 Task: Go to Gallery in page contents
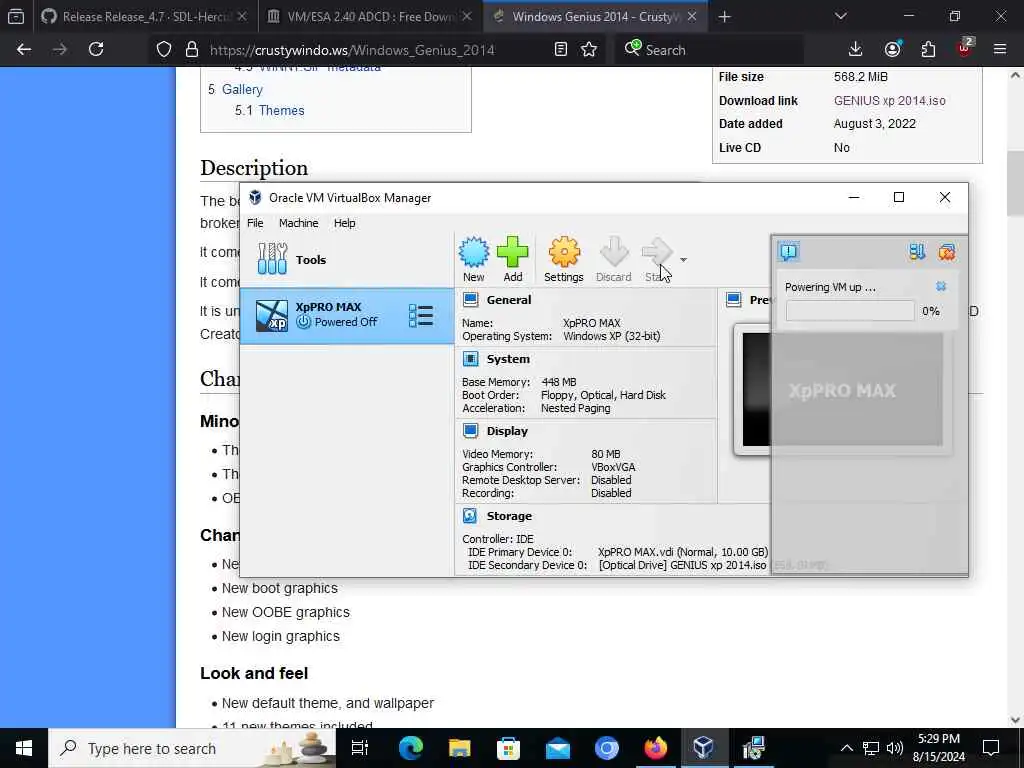[242, 89]
